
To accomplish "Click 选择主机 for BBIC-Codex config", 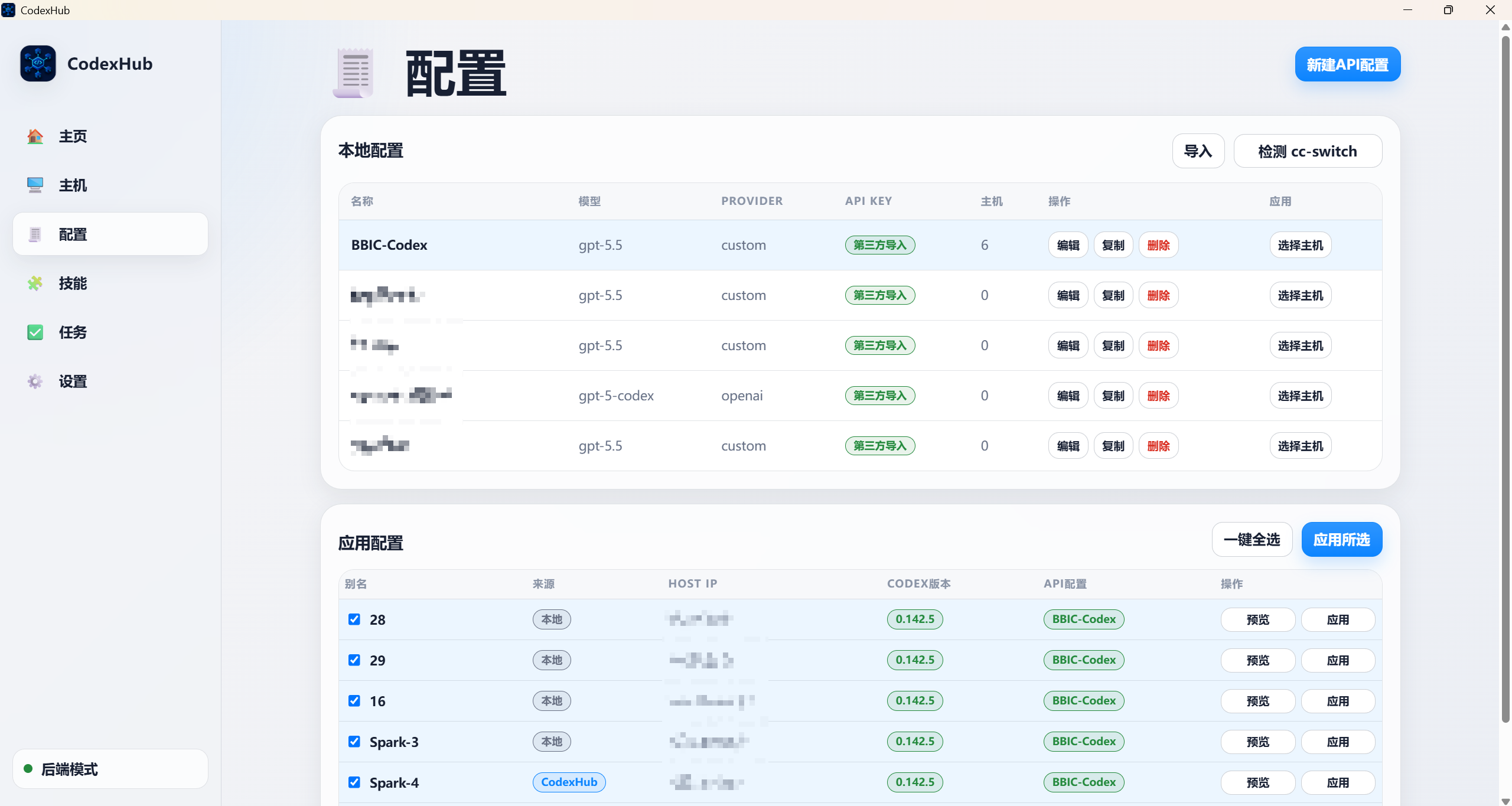I will (1301, 245).
